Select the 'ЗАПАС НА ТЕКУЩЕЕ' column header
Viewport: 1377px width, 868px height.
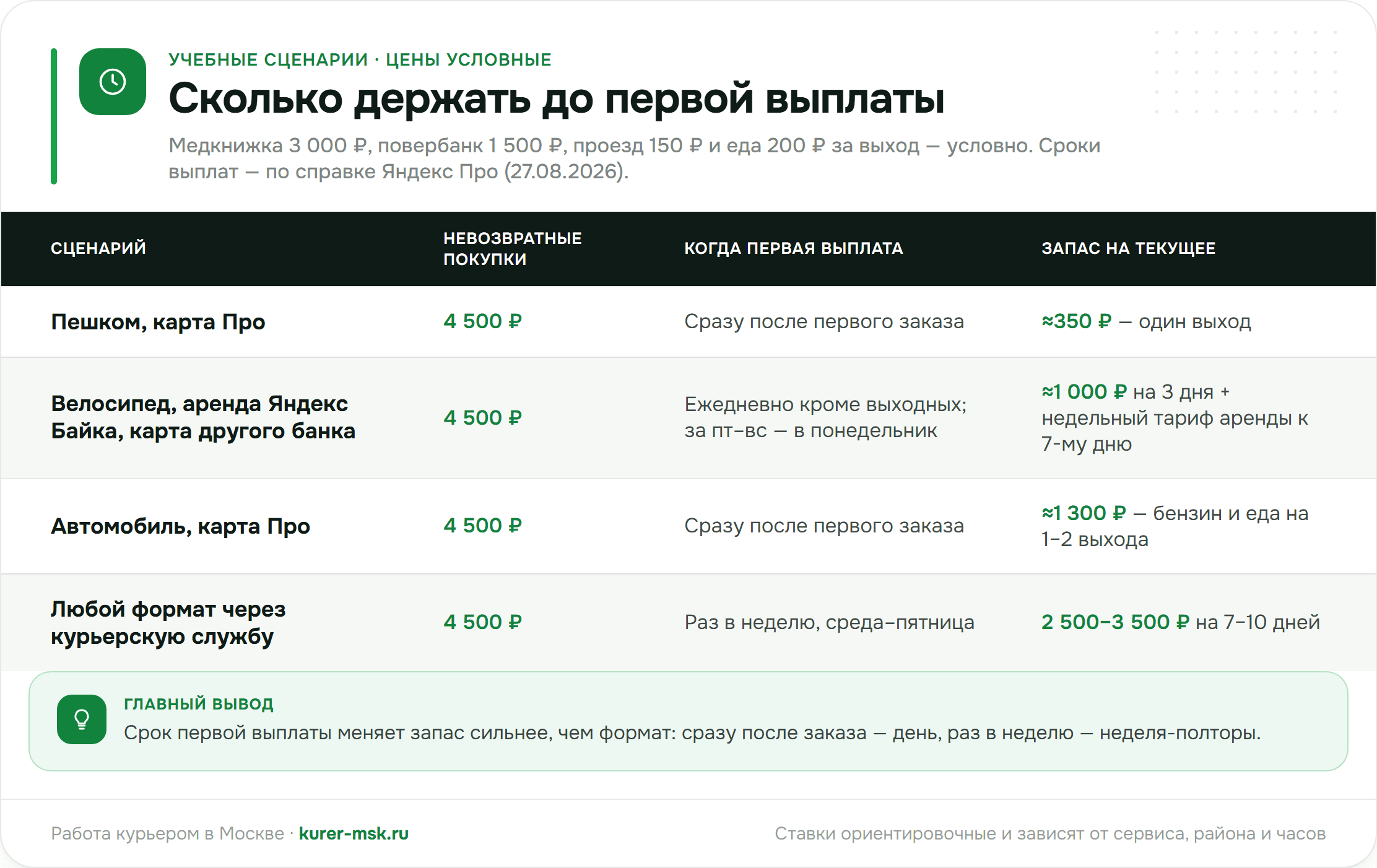coord(1129,248)
